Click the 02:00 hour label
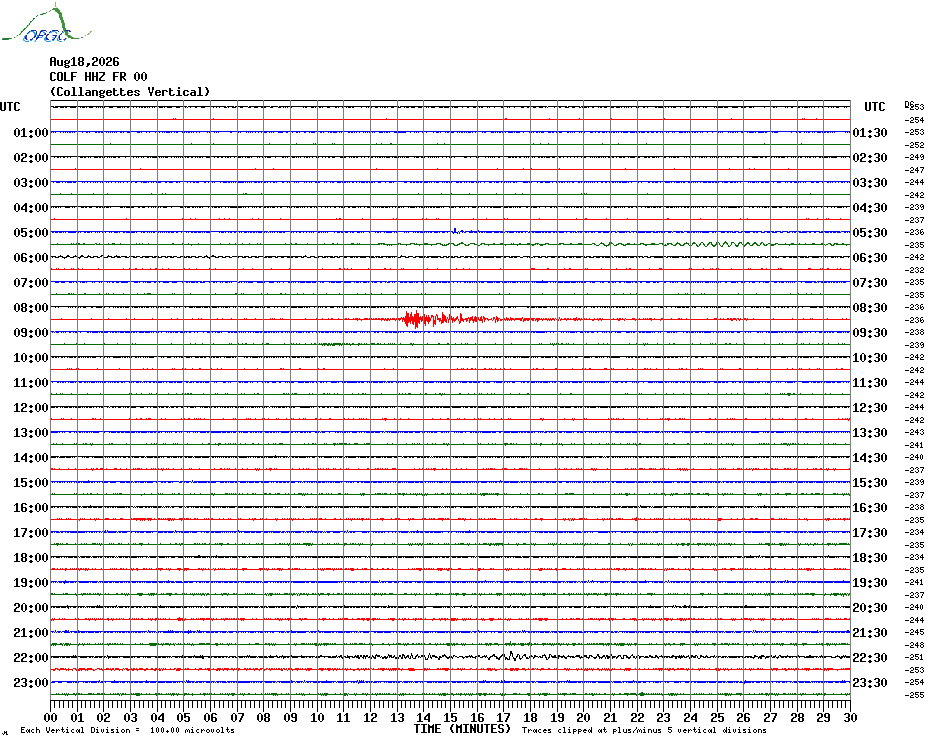 click(x=31, y=157)
